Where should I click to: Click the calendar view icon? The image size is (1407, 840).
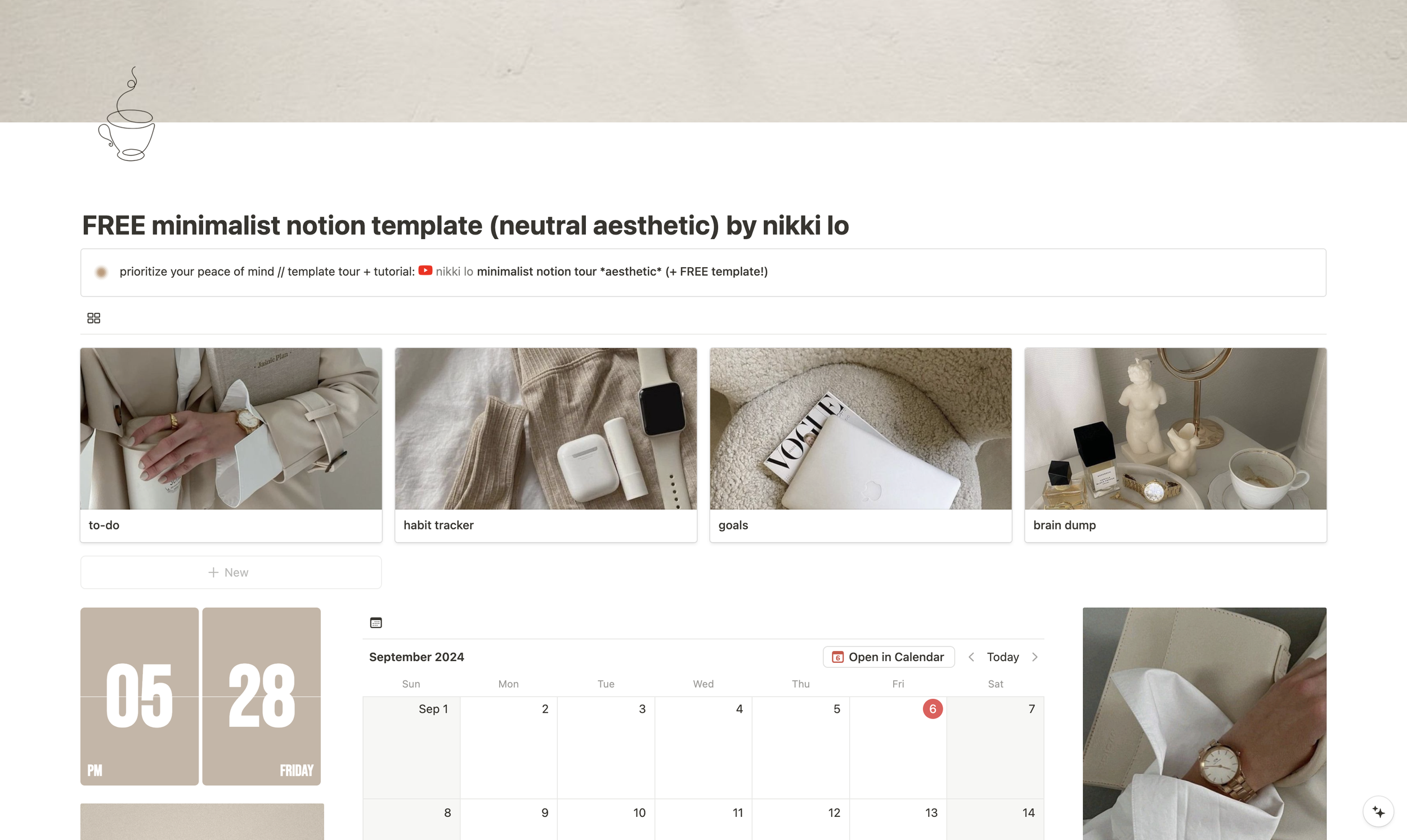(x=376, y=623)
